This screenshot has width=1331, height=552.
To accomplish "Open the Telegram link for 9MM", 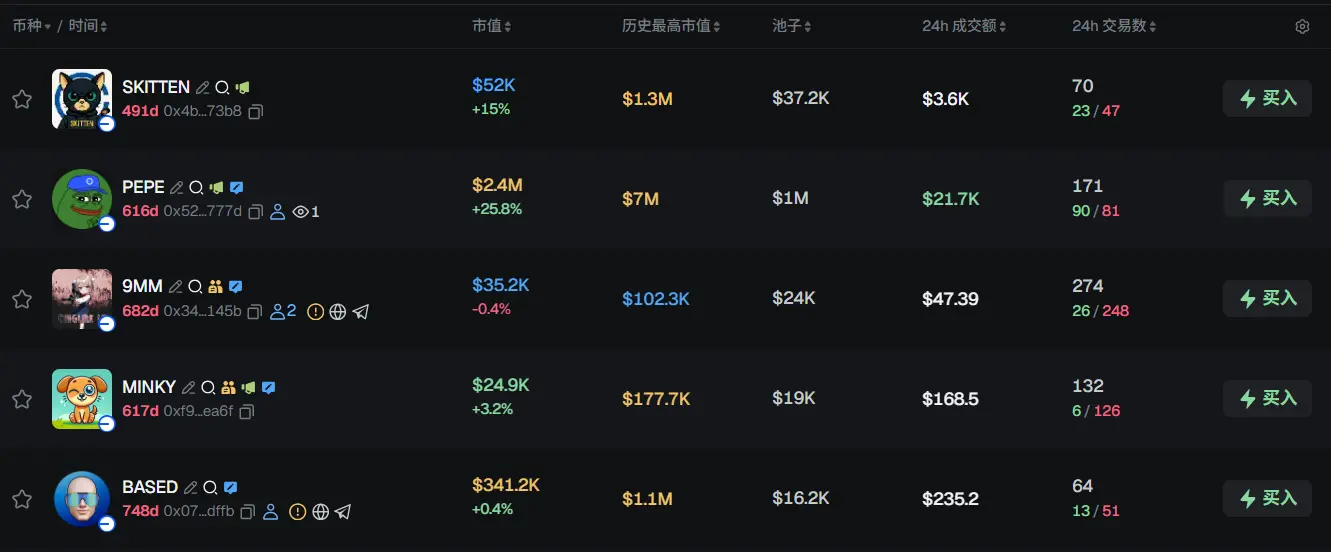I will pyautogui.click(x=361, y=312).
